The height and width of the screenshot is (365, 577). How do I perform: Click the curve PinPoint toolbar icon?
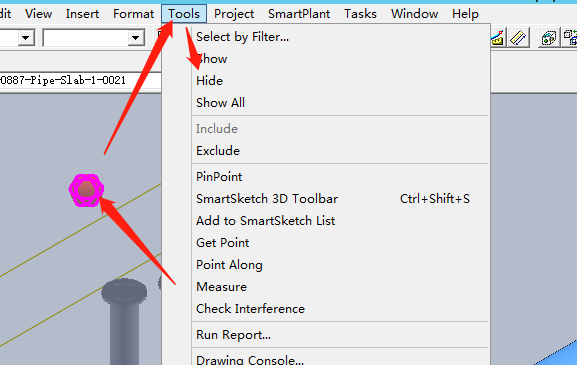pos(498,38)
